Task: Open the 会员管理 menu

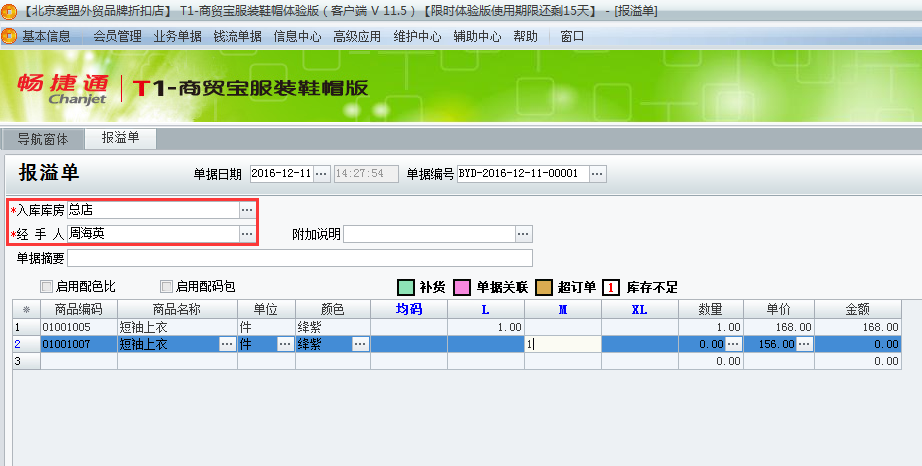Action: 117,36
